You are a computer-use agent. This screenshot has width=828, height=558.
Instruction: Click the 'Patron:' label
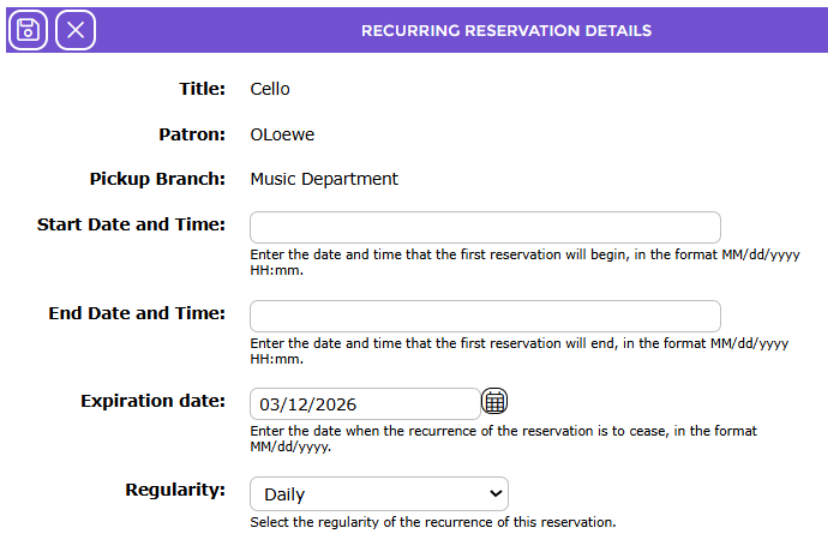[192, 135]
